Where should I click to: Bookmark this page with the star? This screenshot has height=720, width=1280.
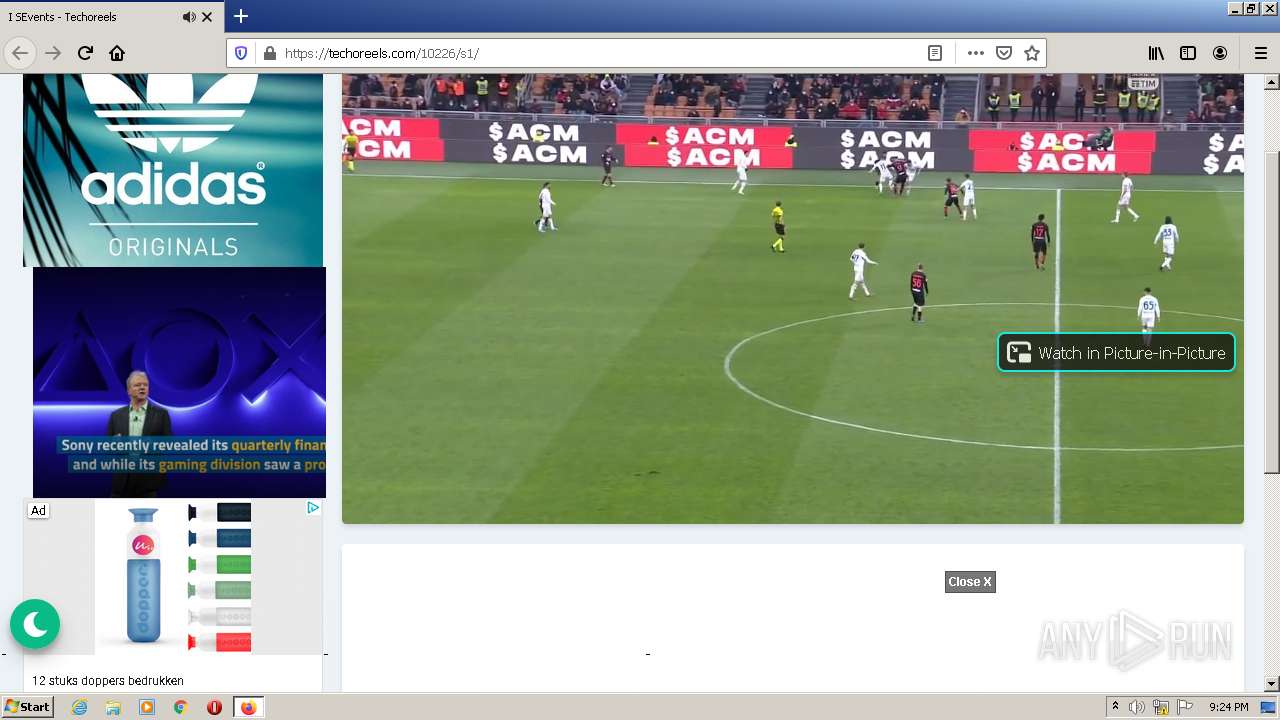click(1032, 53)
